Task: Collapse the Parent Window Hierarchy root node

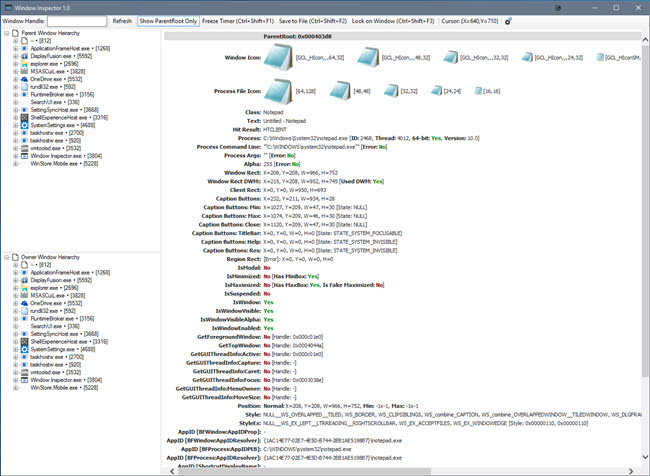Action: tap(5, 33)
